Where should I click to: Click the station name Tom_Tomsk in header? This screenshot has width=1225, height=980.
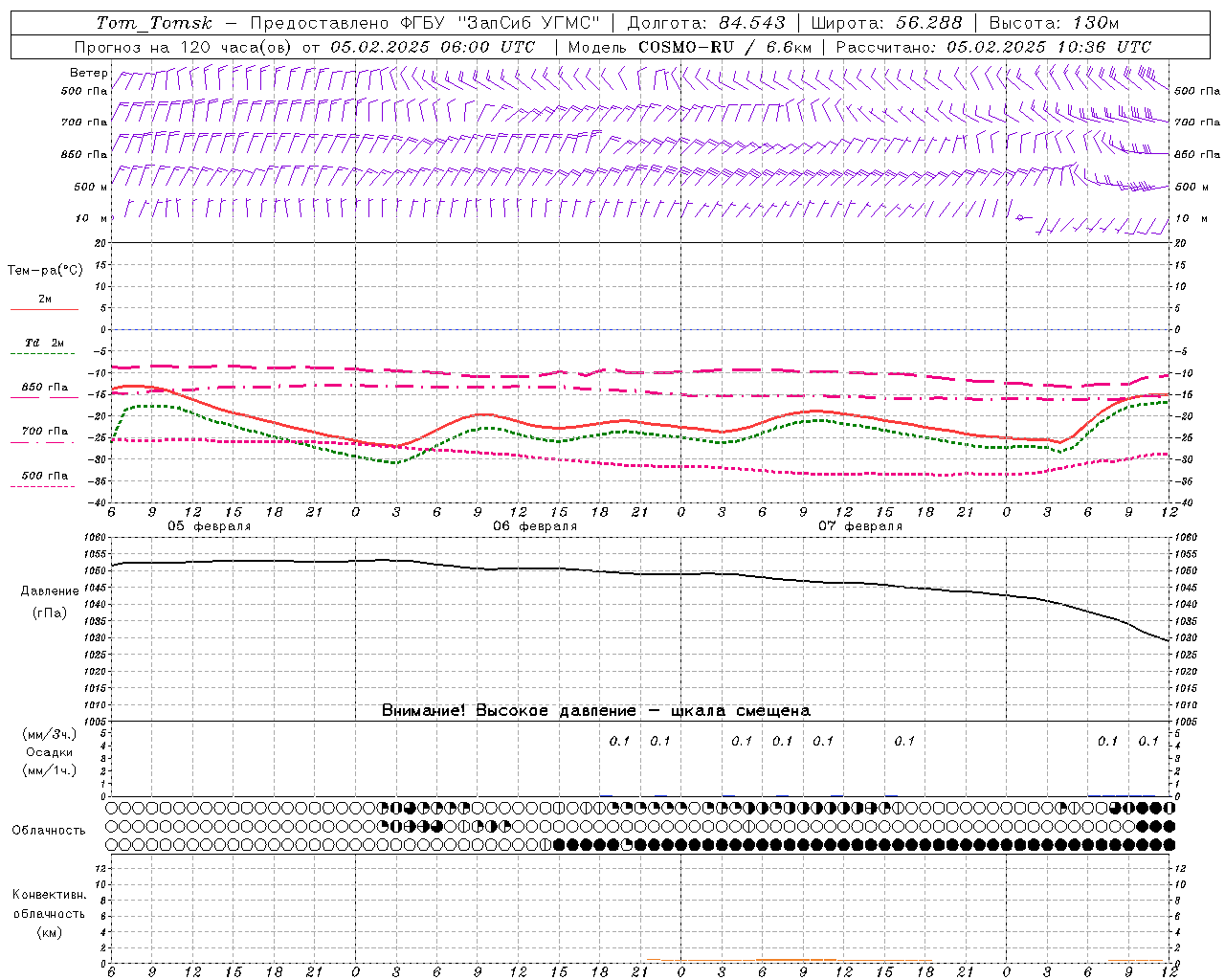tap(155, 23)
